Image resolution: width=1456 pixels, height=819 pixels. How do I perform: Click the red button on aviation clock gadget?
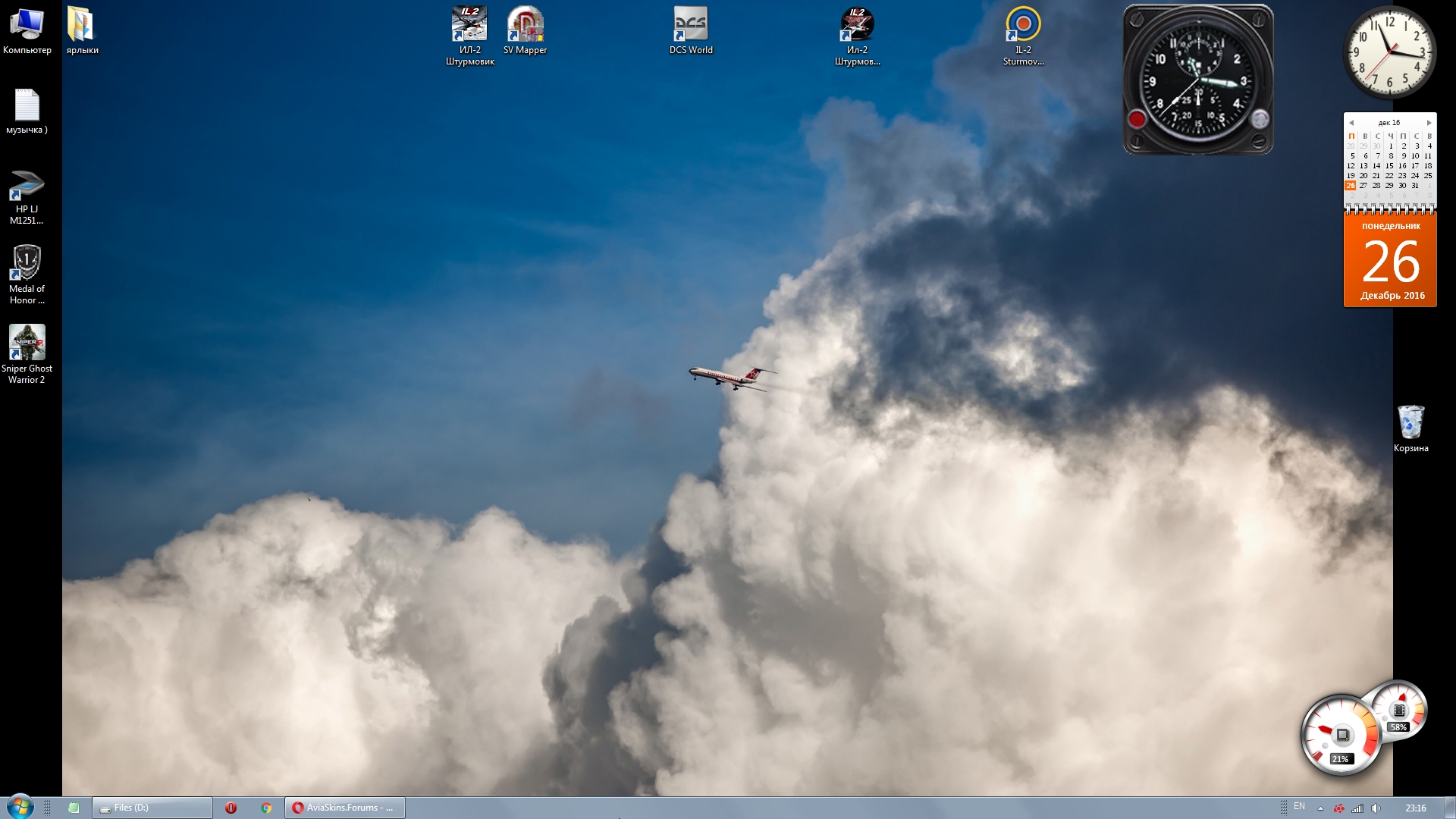point(1137,118)
